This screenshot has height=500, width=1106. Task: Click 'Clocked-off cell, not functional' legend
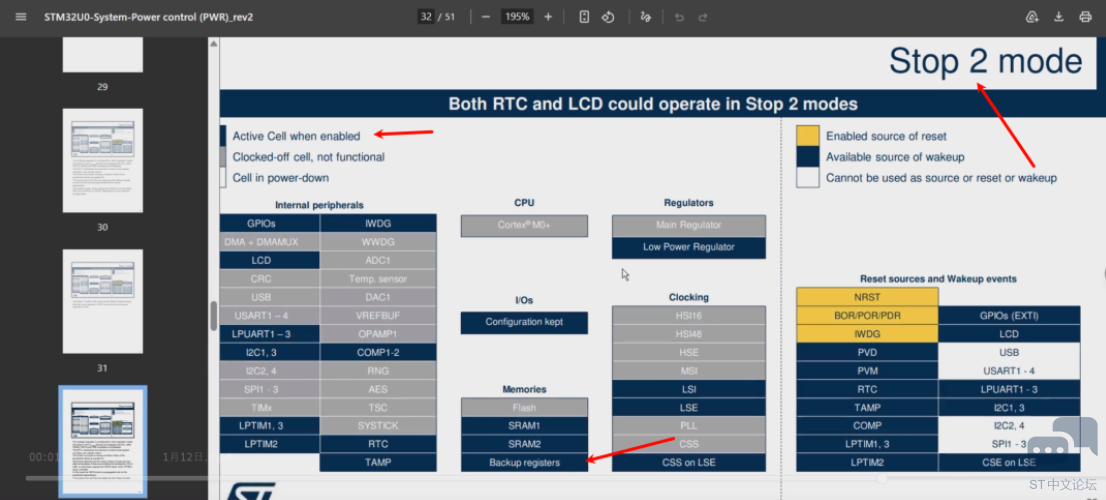(308, 157)
